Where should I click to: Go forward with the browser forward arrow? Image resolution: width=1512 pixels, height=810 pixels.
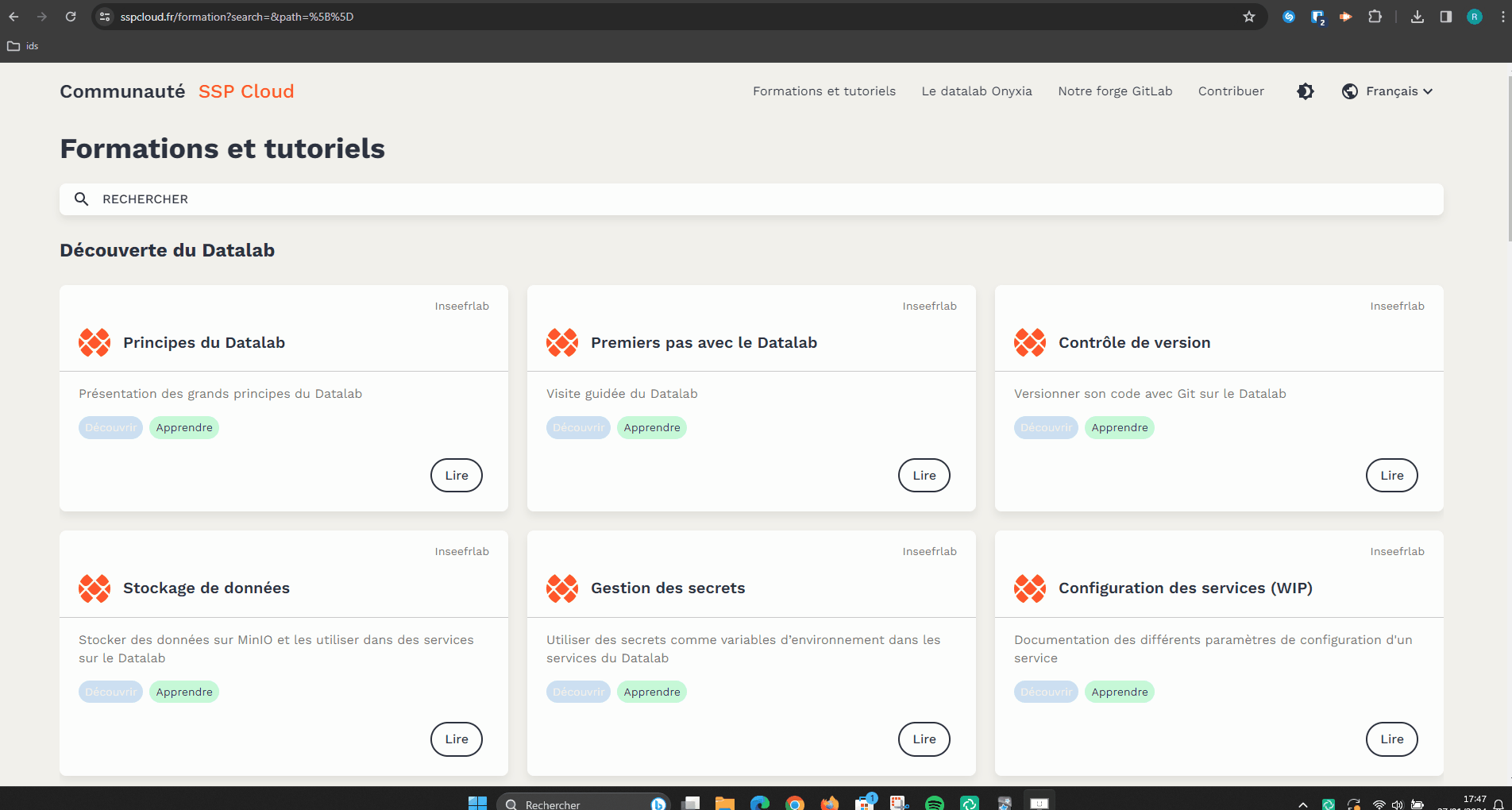click(42, 17)
